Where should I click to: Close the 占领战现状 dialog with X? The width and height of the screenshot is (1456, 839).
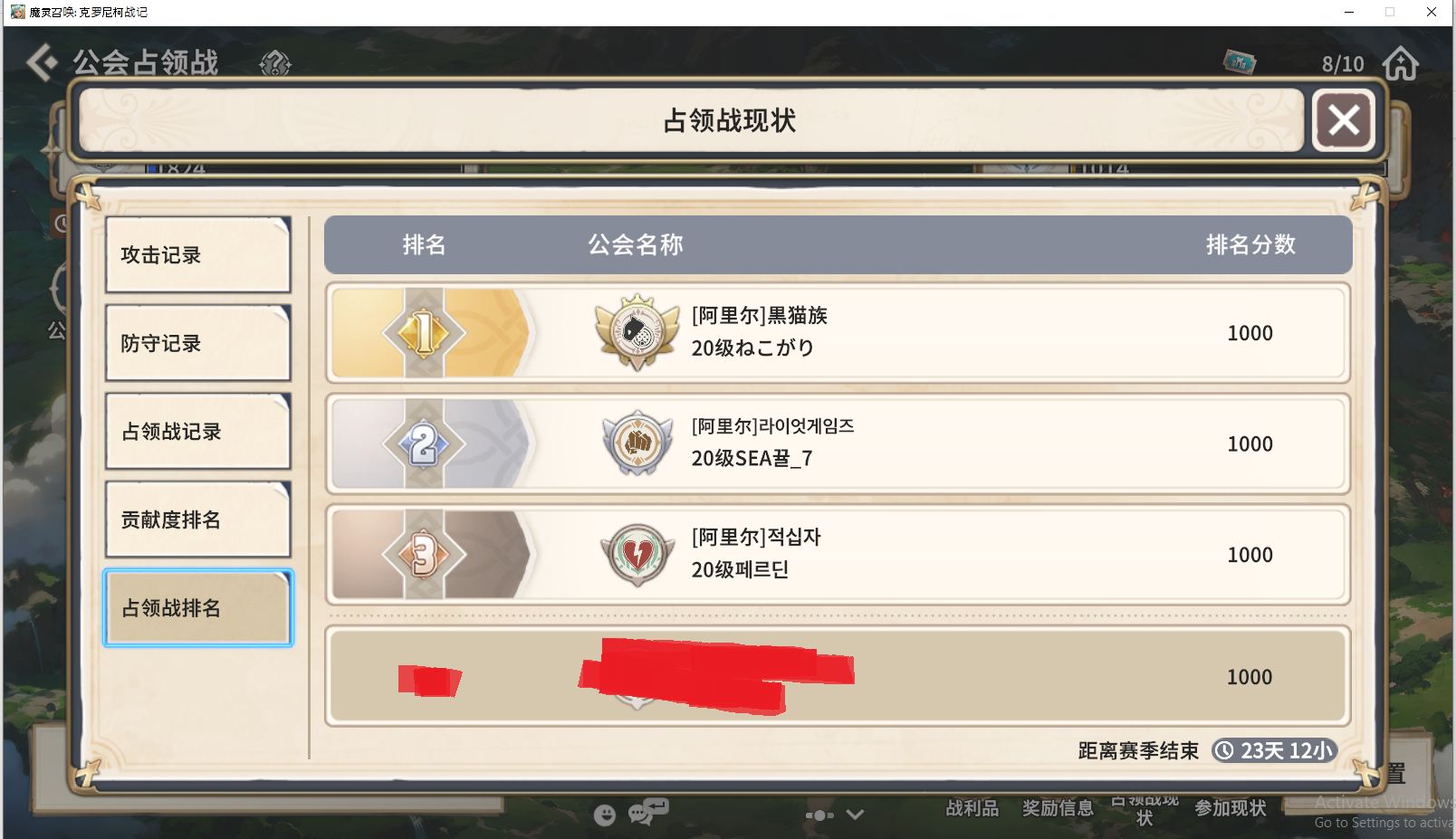pos(1344,119)
